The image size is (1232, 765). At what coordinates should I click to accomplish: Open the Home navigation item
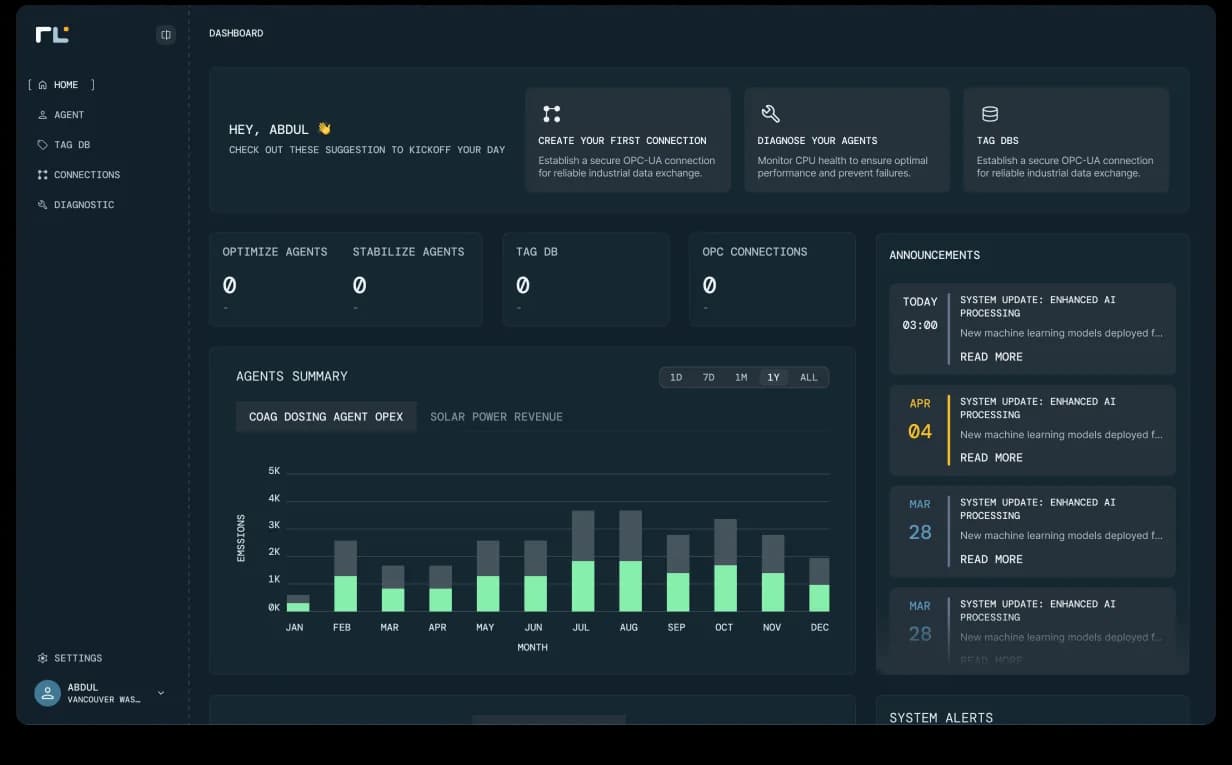(x=62, y=85)
